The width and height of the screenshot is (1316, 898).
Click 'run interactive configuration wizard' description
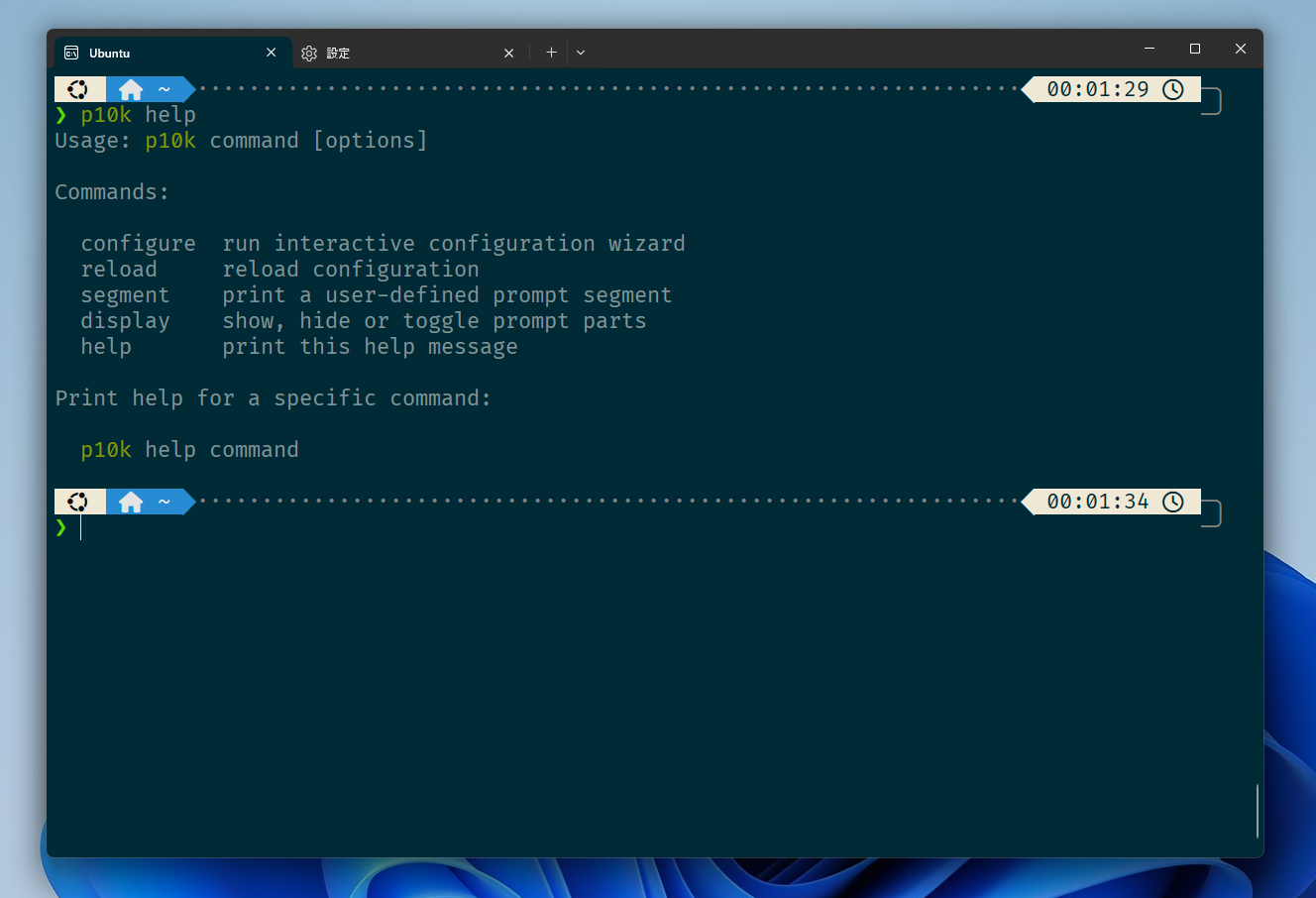point(454,244)
